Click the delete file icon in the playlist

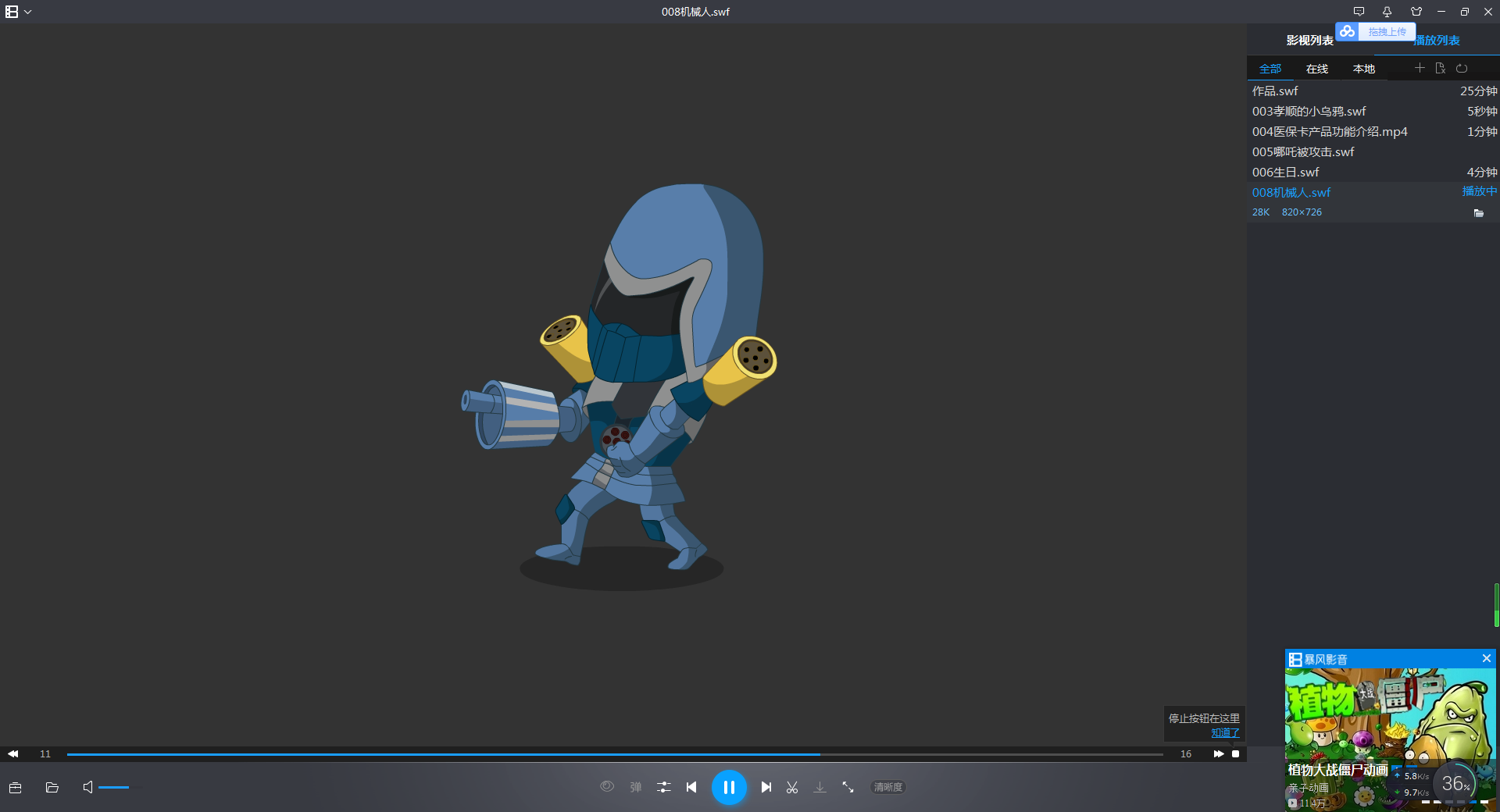[1441, 68]
